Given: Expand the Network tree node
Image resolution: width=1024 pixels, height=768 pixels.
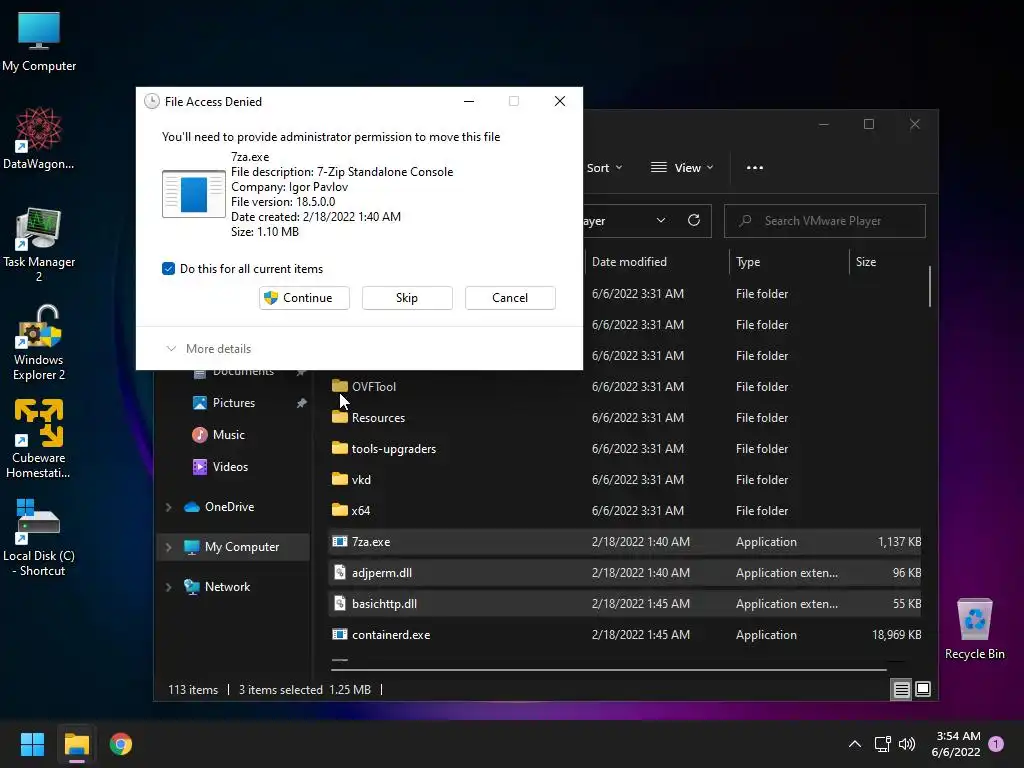Looking at the screenshot, I should point(168,586).
